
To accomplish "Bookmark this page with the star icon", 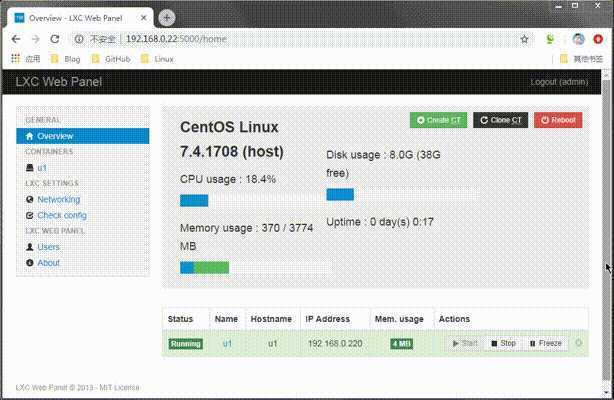I will pos(524,39).
